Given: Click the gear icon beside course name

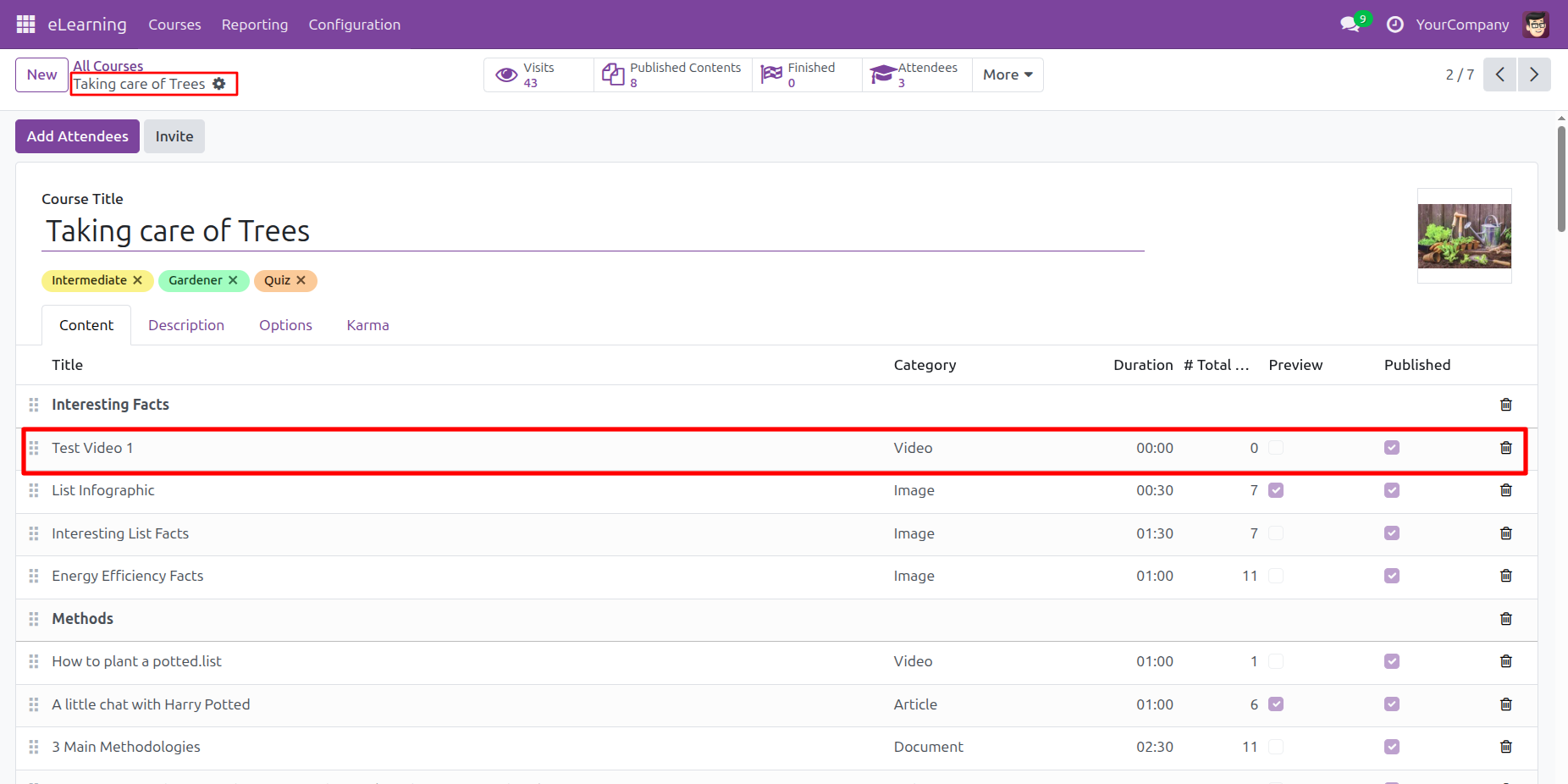Looking at the screenshot, I should tap(219, 84).
